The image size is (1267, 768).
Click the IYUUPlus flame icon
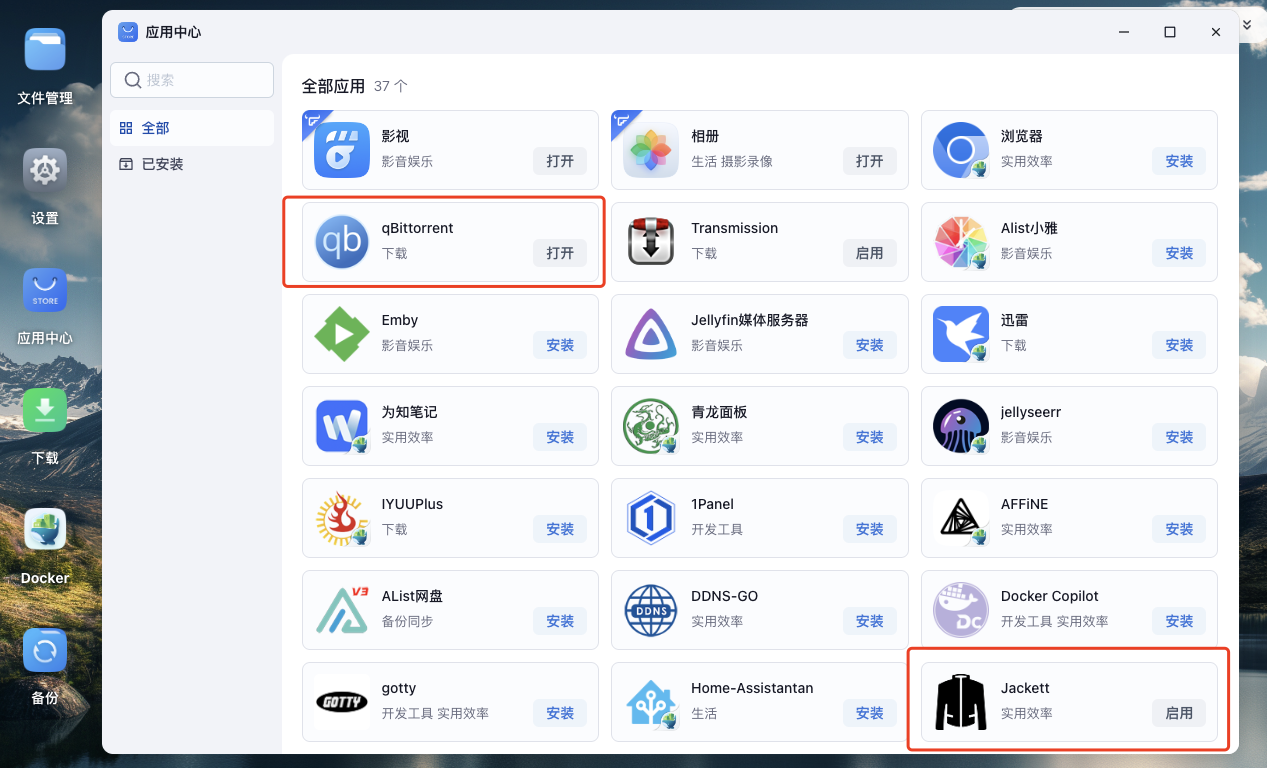342,518
